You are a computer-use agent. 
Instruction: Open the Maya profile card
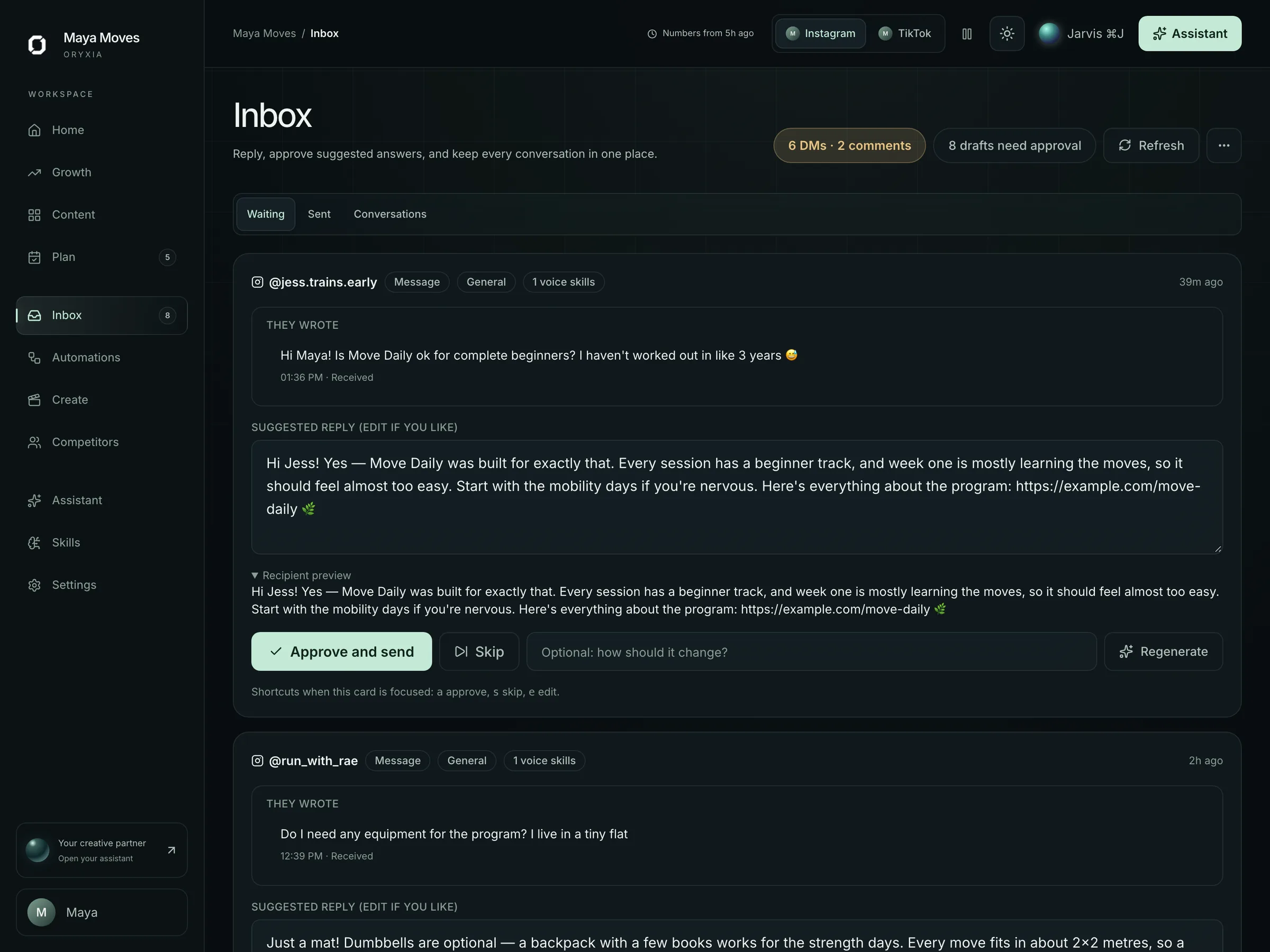[x=102, y=912]
